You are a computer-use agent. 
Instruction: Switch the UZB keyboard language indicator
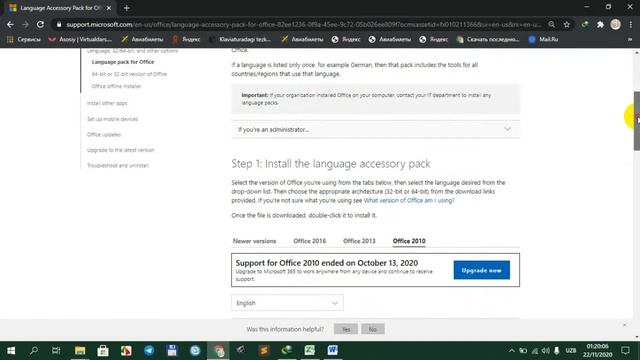[x=571, y=350]
